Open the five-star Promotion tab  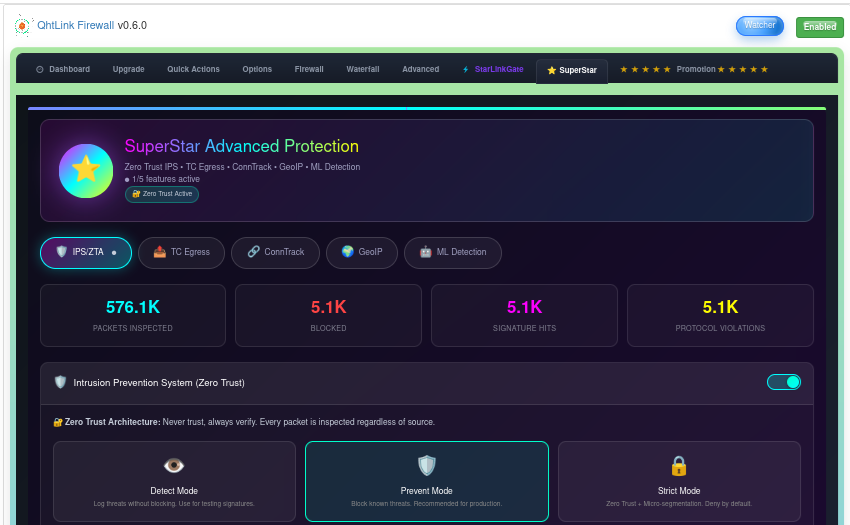[x=694, y=69]
